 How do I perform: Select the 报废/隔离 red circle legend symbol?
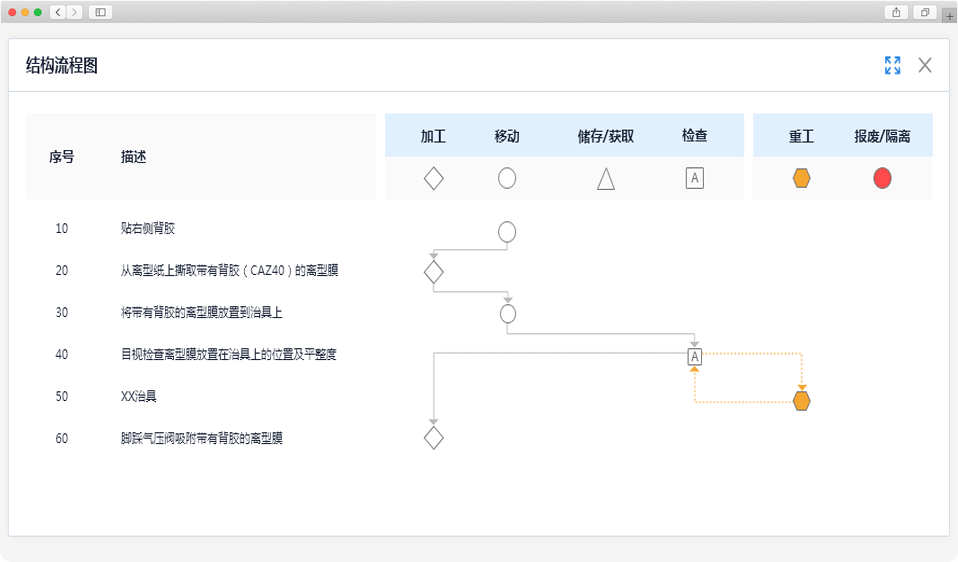click(882, 178)
